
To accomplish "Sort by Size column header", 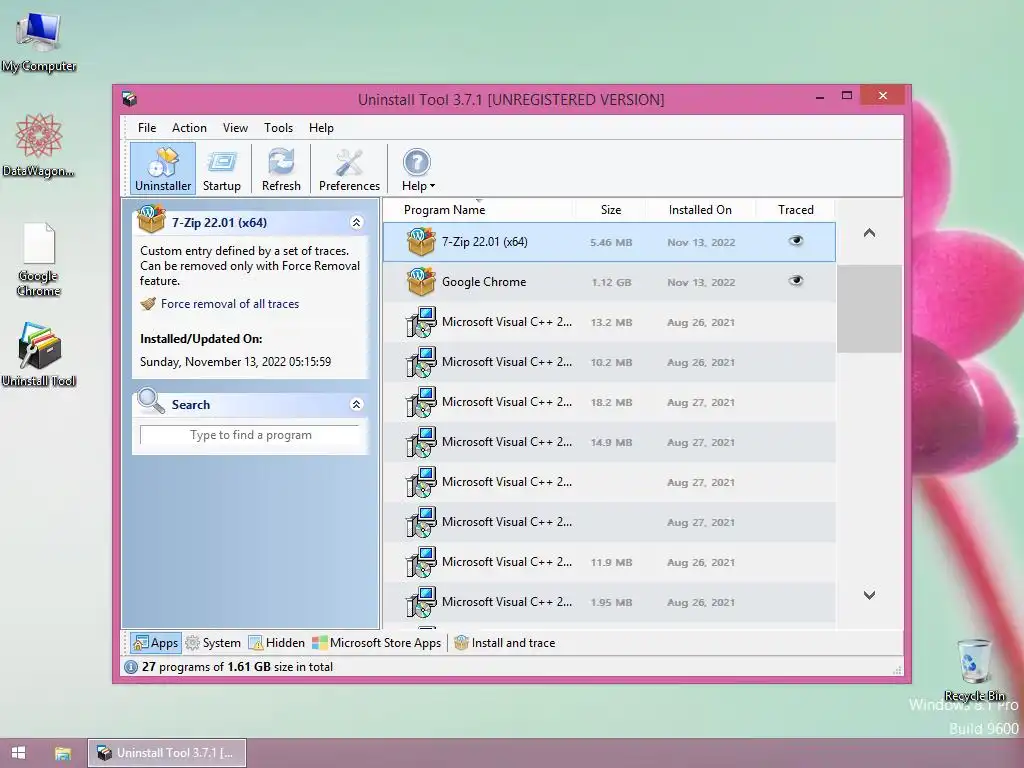I will pyautogui.click(x=610, y=210).
